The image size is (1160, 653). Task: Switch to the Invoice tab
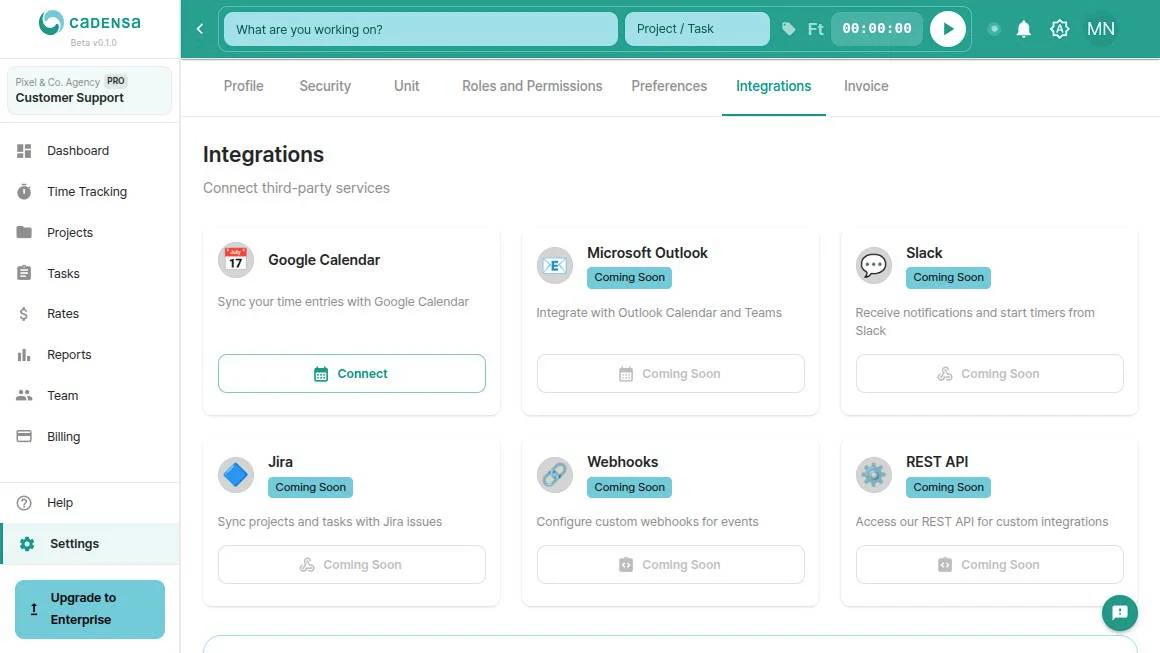pos(866,87)
